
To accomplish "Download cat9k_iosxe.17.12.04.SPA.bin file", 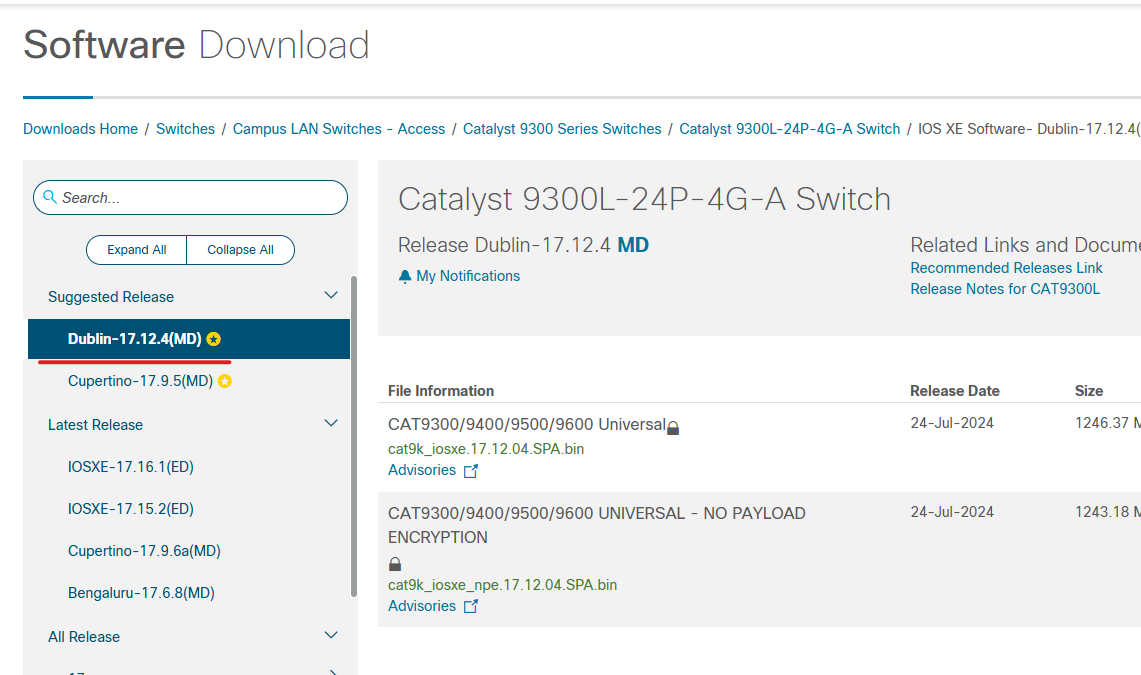I will [486, 449].
